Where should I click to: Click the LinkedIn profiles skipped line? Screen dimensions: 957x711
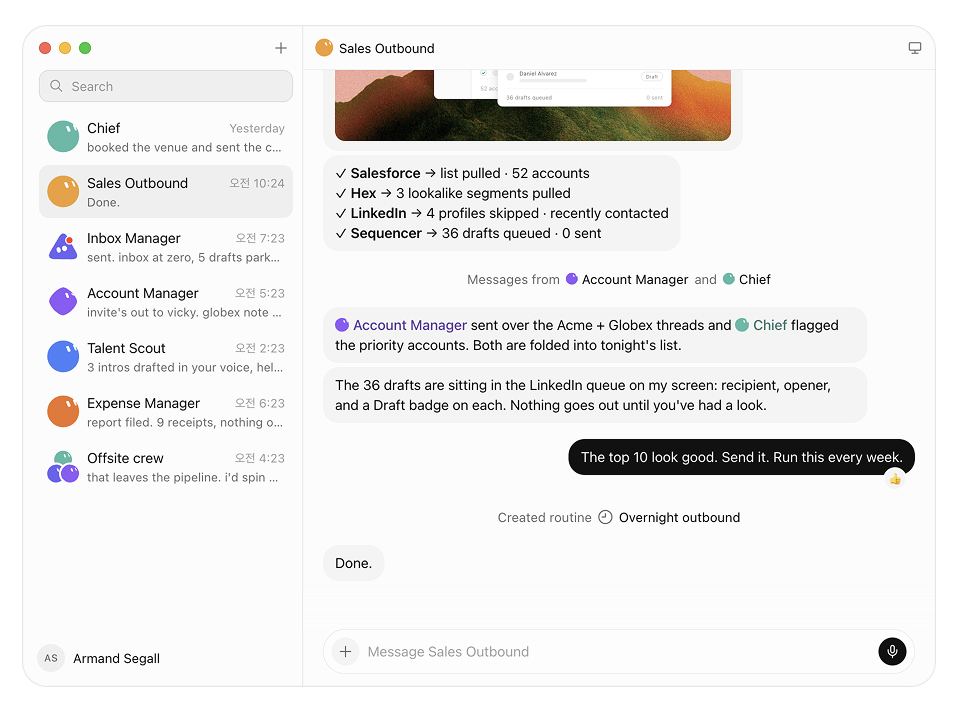tap(502, 214)
